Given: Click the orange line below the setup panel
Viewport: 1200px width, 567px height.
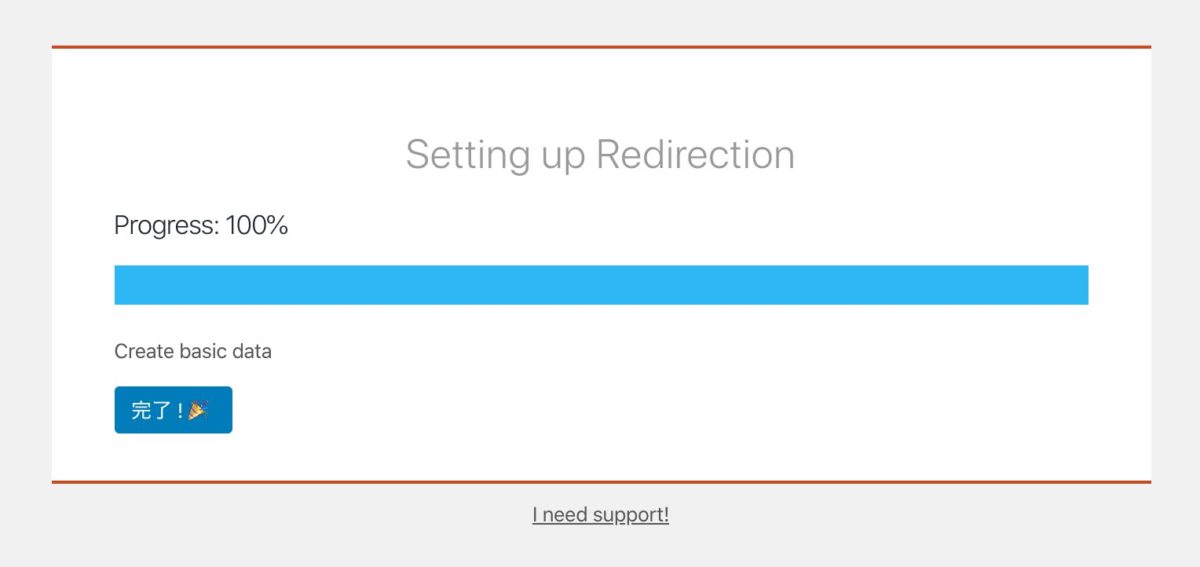Looking at the screenshot, I should [x=600, y=482].
